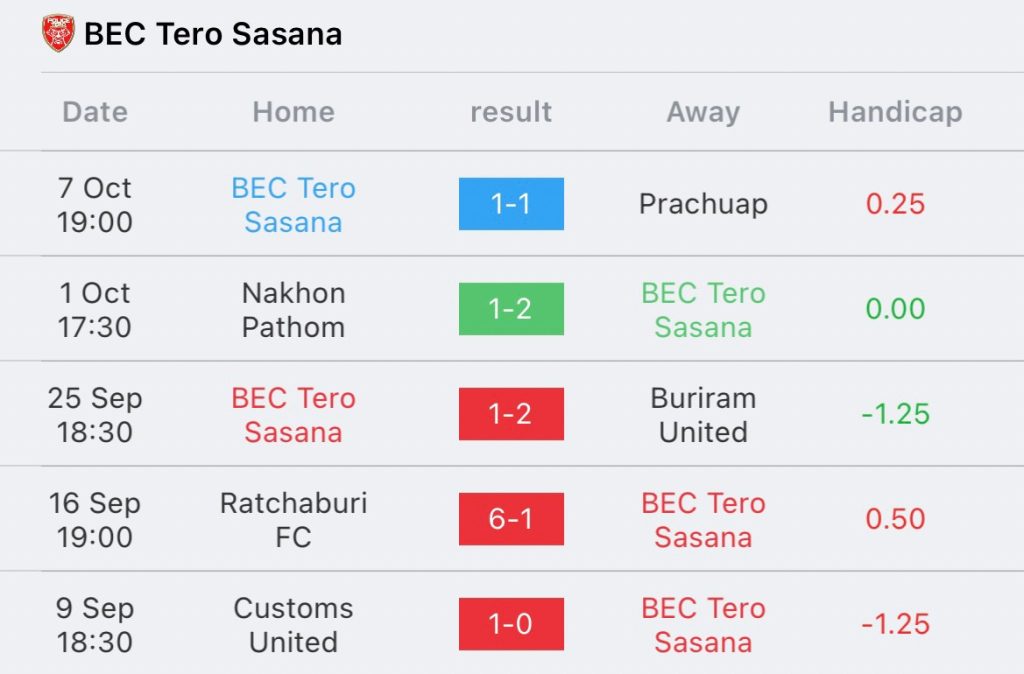Select the Home column header
The width and height of the screenshot is (1024, 674).
tap(293, 112)
